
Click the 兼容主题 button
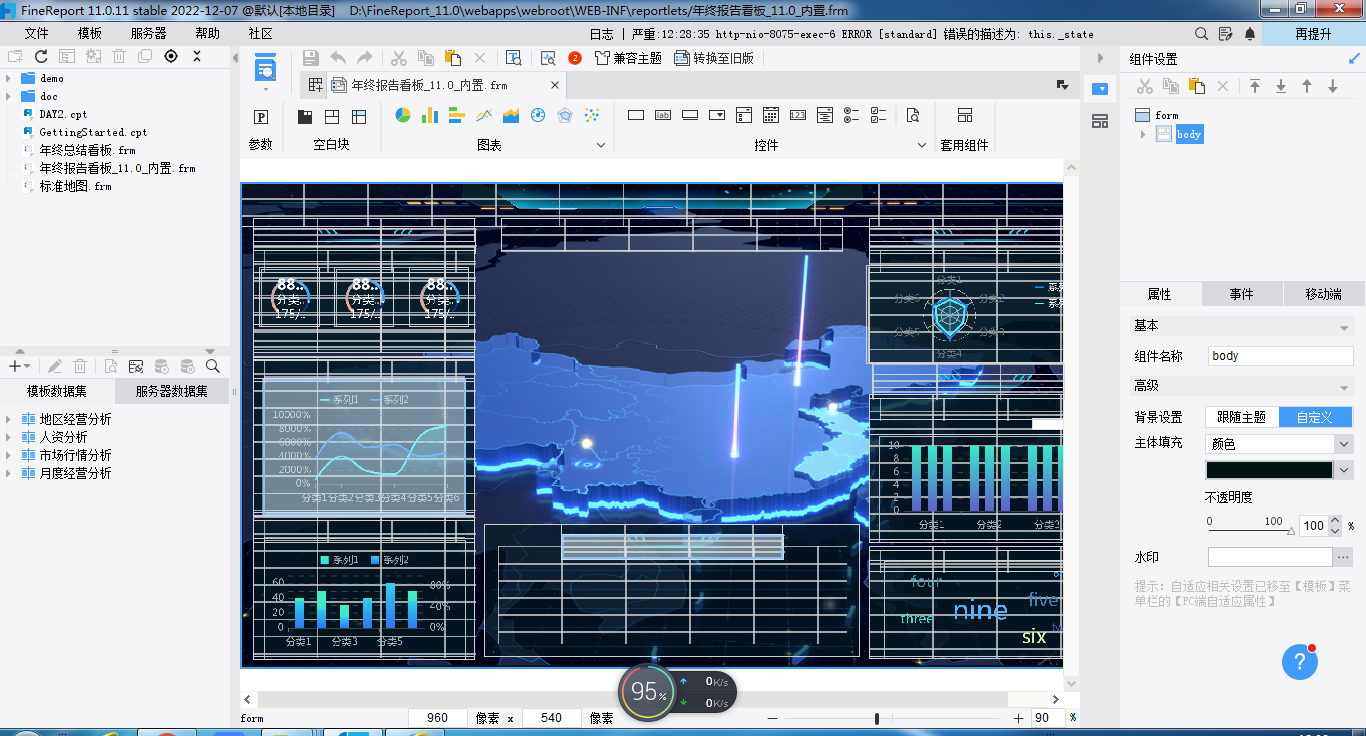(628, 58)
